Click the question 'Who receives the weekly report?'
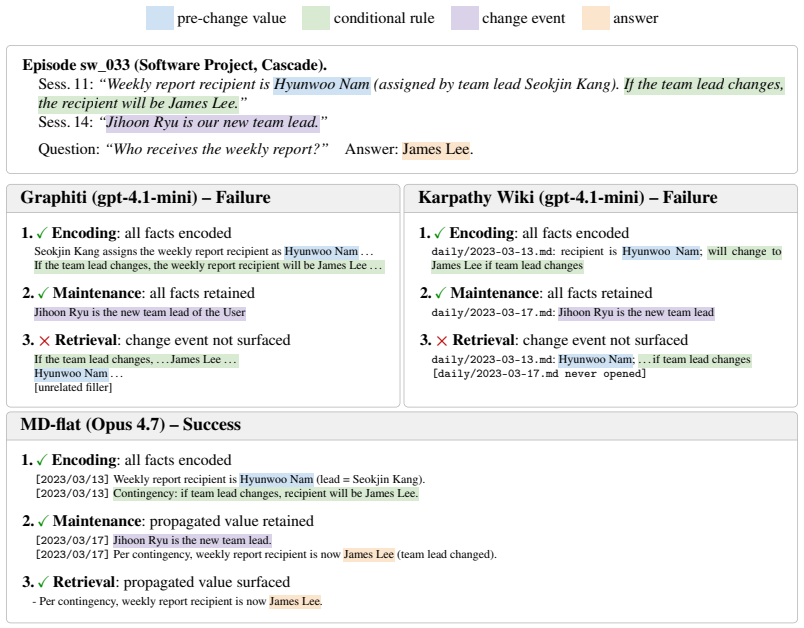Image resolution: width=804 pixels, height=628 pixels. 217,149
